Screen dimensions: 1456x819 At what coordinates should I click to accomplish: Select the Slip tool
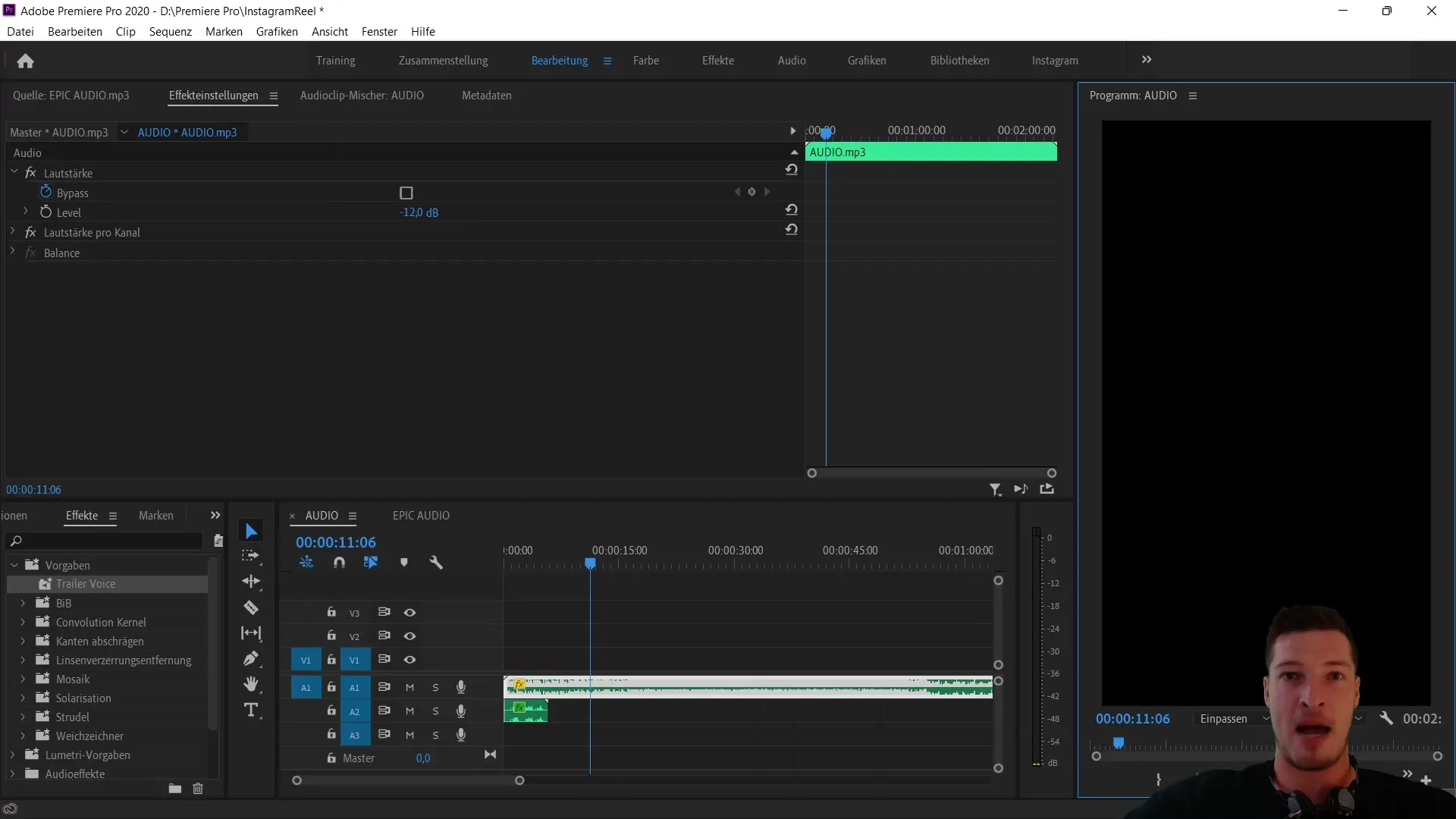click(251, 633)
